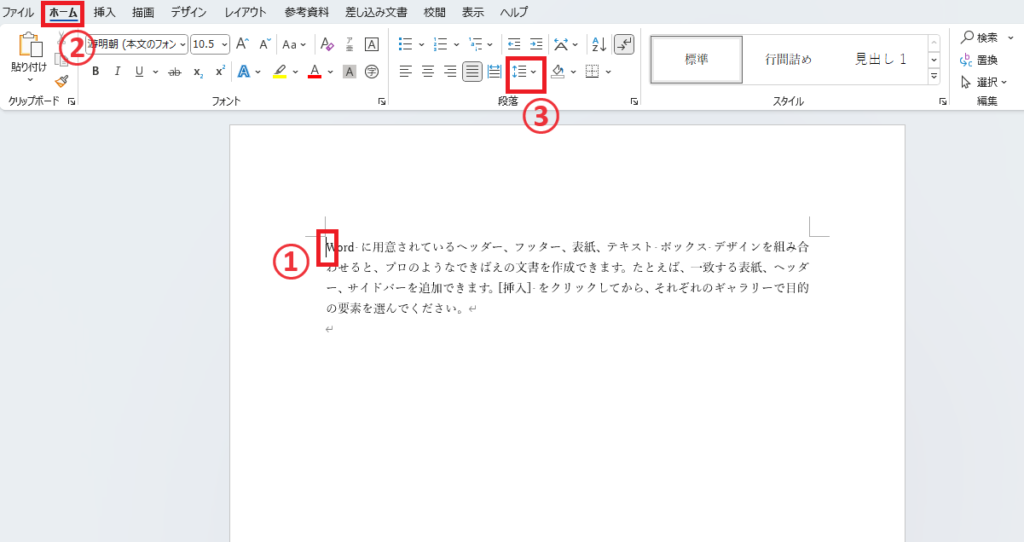Image resolution: width=1024 pixels, height=542 pixels.
Task: Toggle Italic formatting
Action: (117, 71)
